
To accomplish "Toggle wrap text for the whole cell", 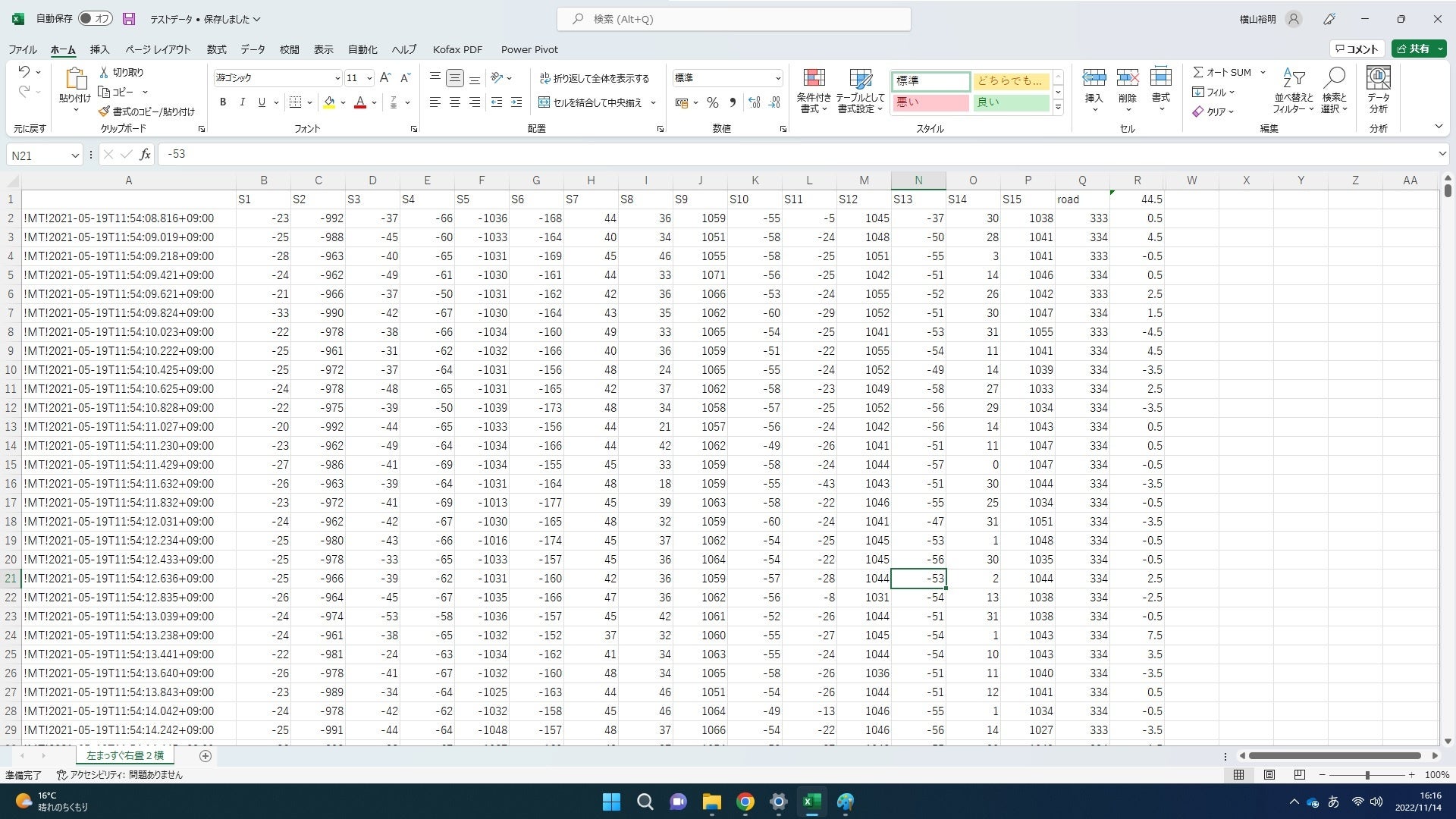I will 595,78.
